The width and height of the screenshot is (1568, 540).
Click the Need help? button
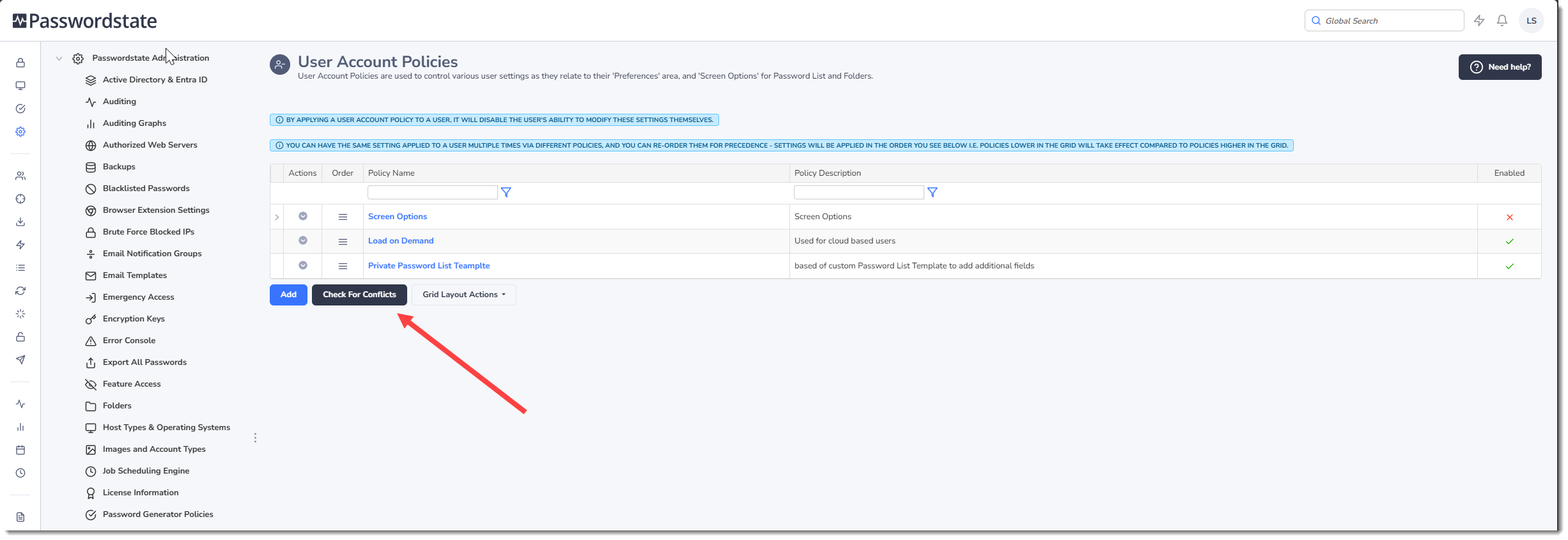[1500, 67]
